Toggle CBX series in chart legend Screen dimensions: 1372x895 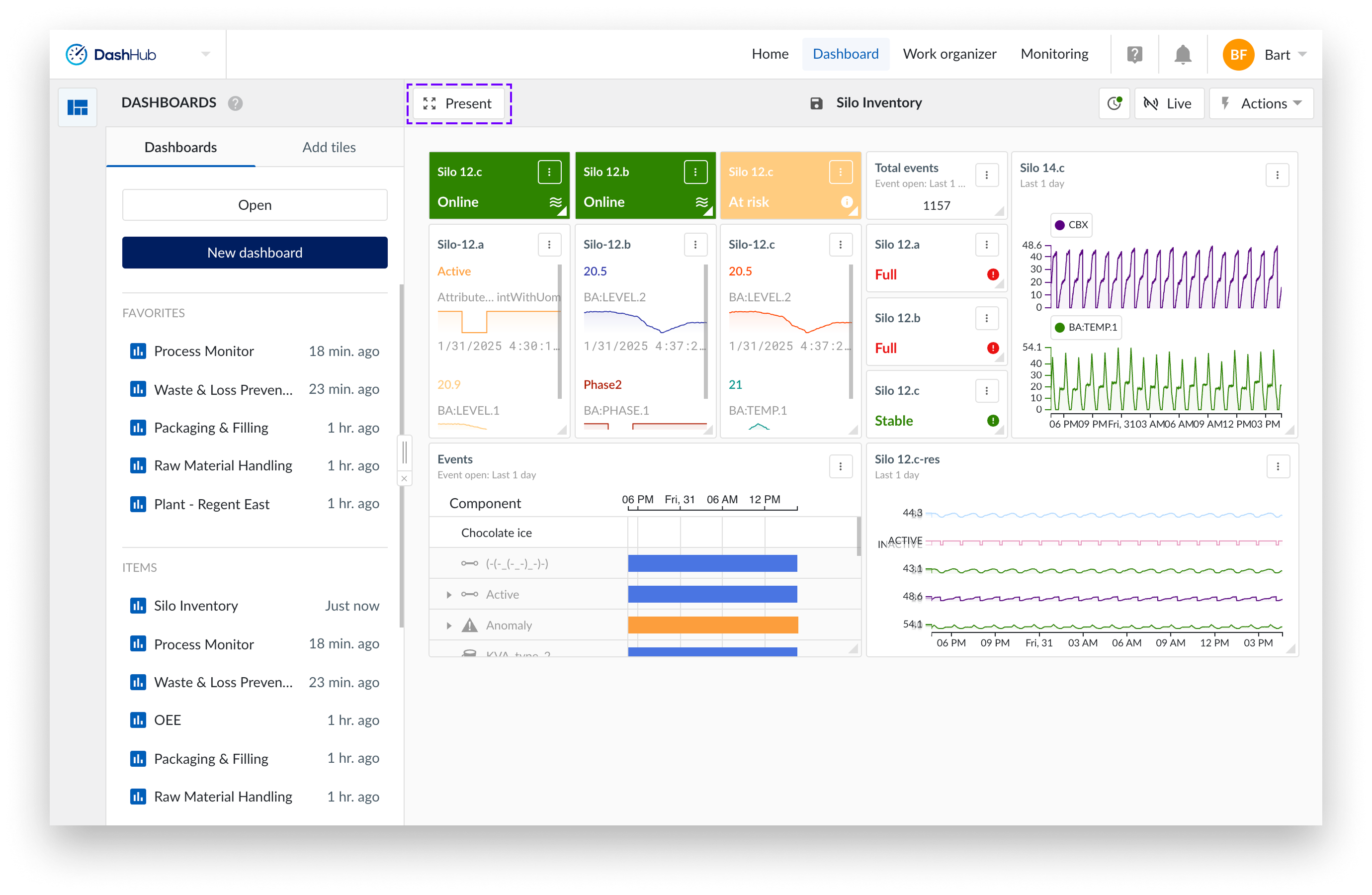(x=1071, y=225)
